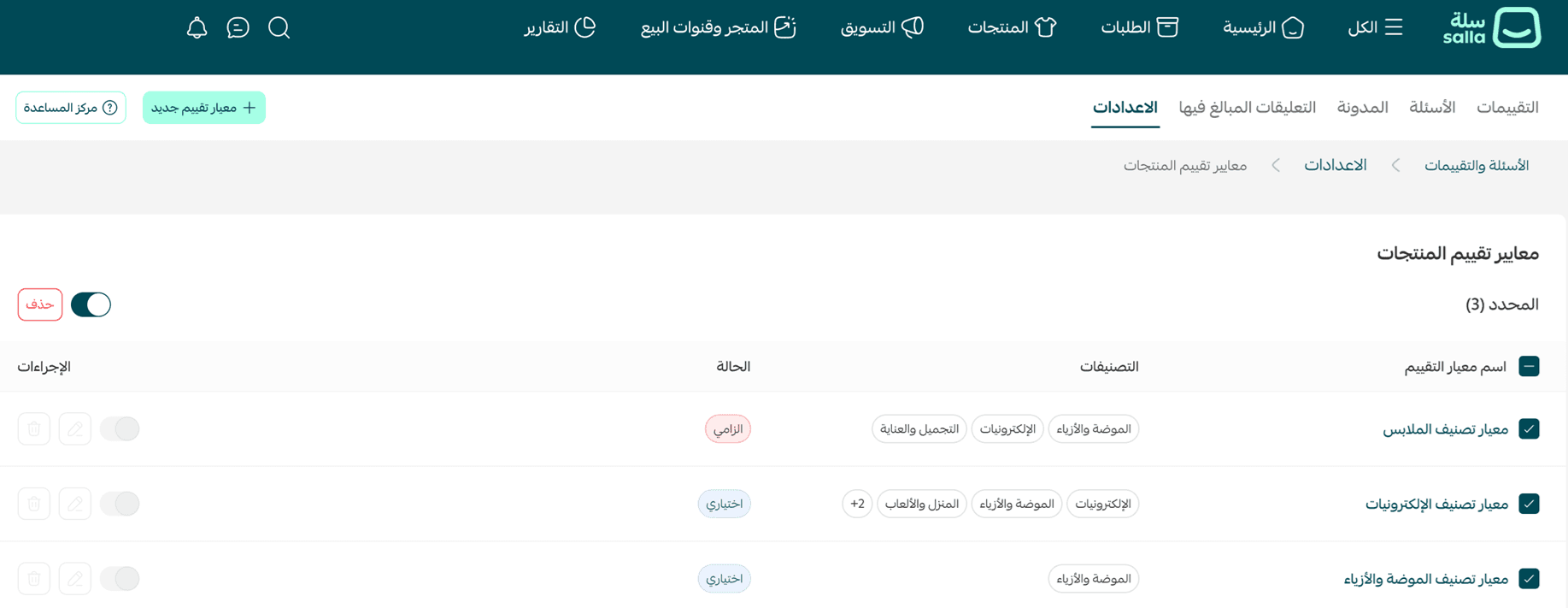The image size is (1568, 608).
Task: Open الكل hamburger menu
Action: [1376, 27]
